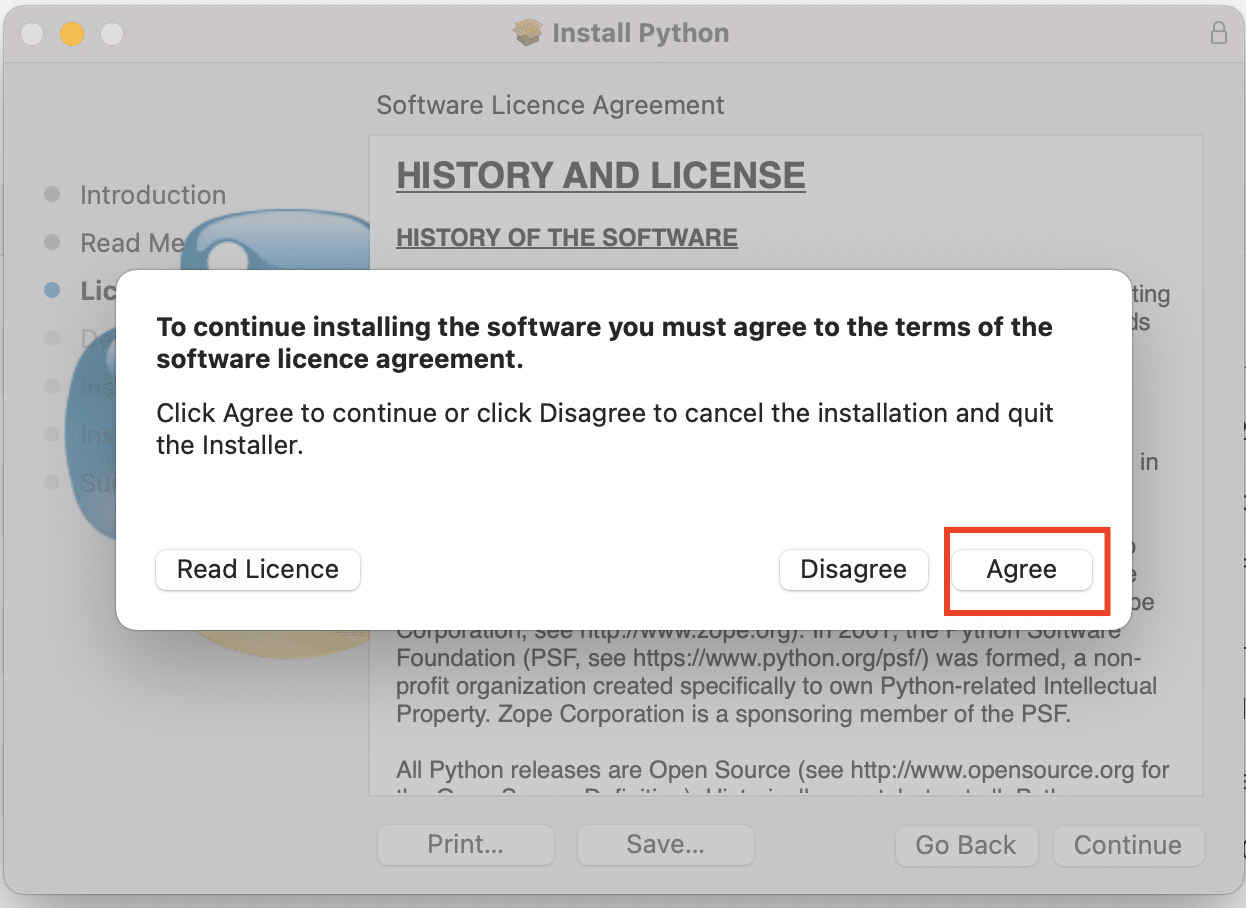The image size is (1246, 908).
Task: Click the Install Python window title
Action: tap(641, 33)
